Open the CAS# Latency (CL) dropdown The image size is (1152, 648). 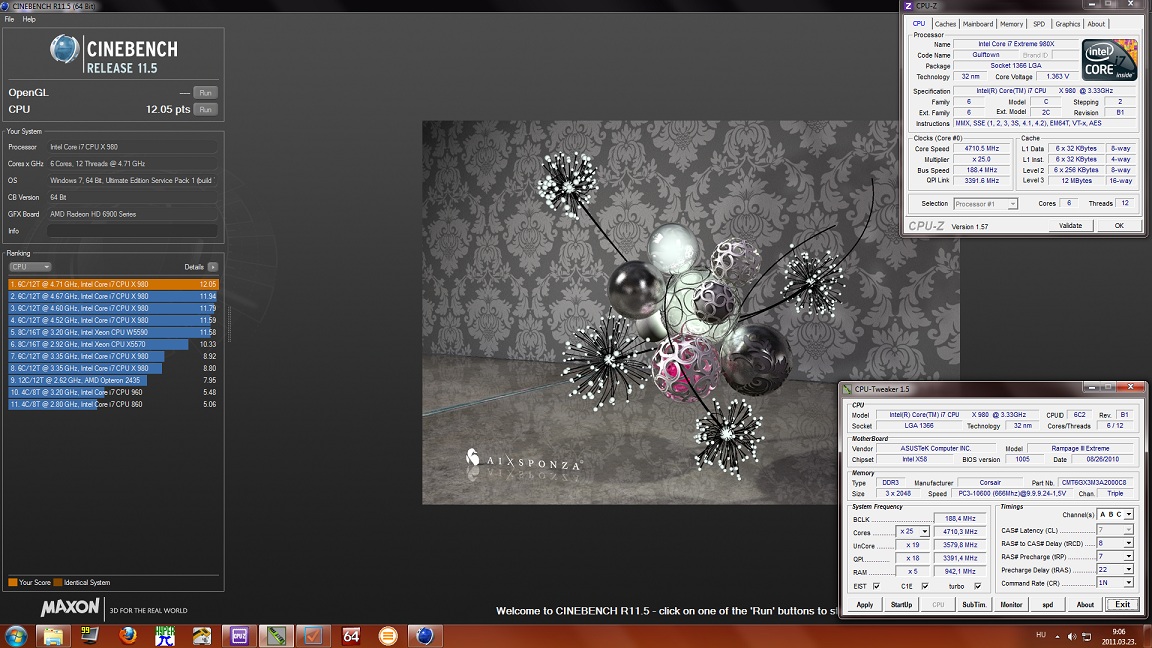pyautogui.click(x=1115, y=530)
